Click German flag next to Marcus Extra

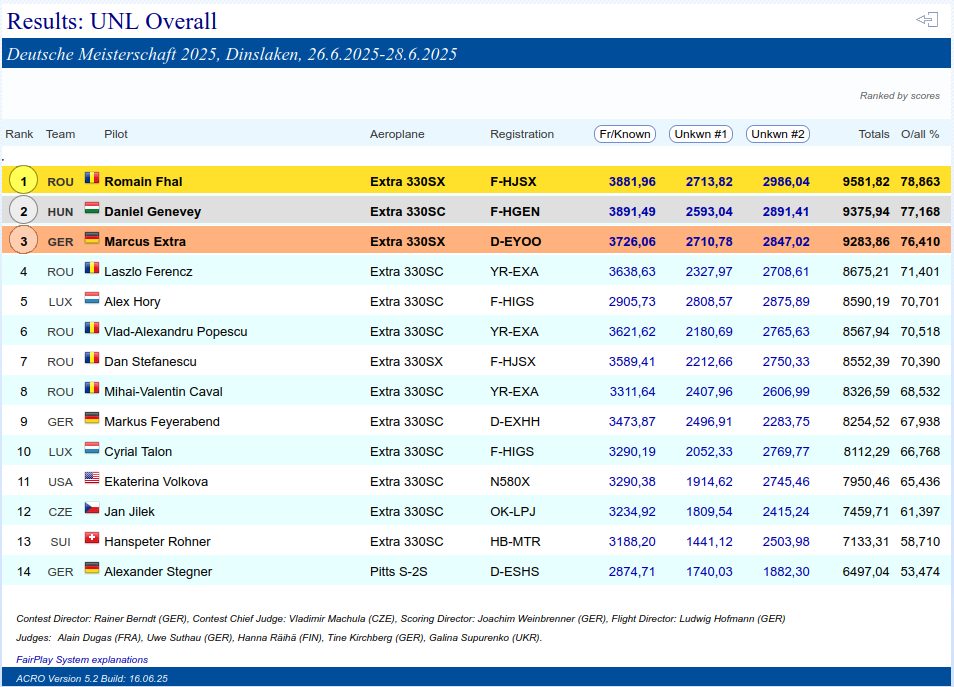point(92,238)
